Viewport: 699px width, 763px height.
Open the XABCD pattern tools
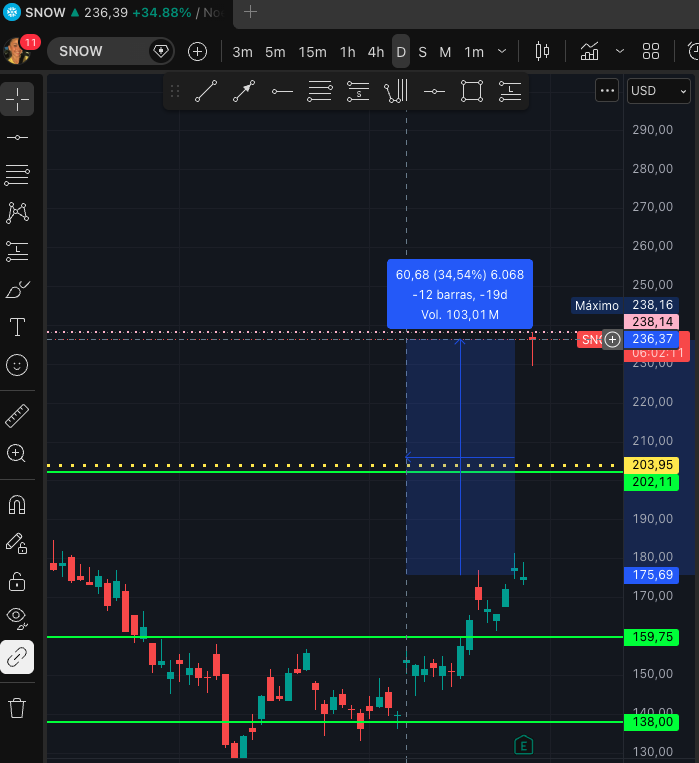tap(17, 213)
